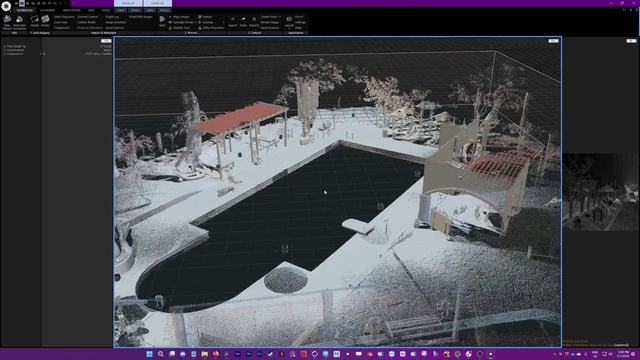Click the camera marker at pool bottom center
Screen dimensions: 640x360
(285, 248)
